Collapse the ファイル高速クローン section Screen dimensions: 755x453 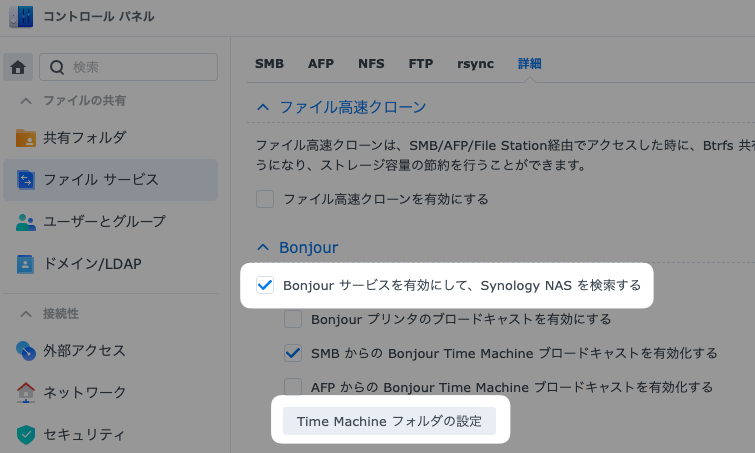click(263, 107)
